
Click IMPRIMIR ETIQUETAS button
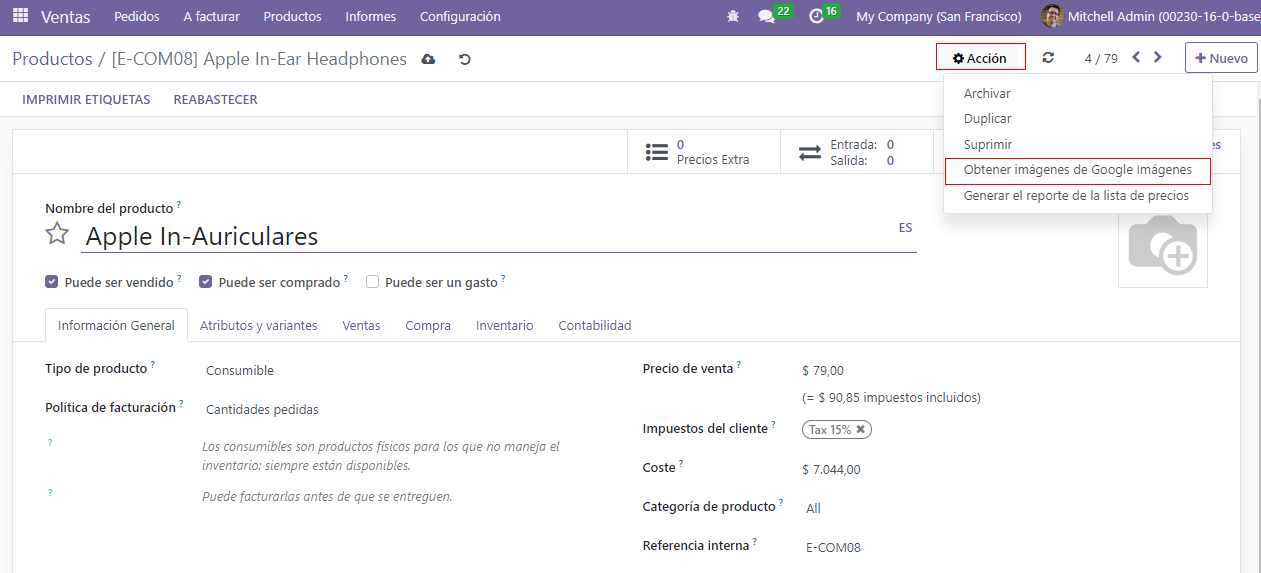point(86,100)
